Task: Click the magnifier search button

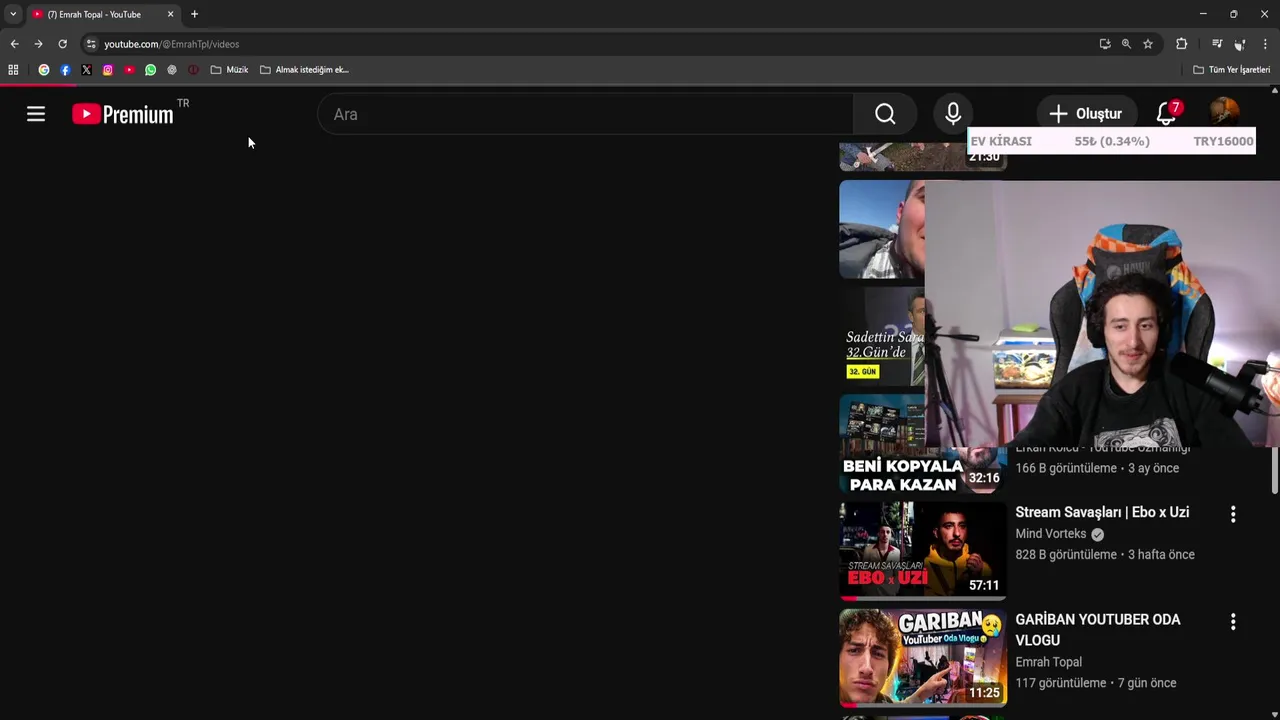Action: click(885, 114)
